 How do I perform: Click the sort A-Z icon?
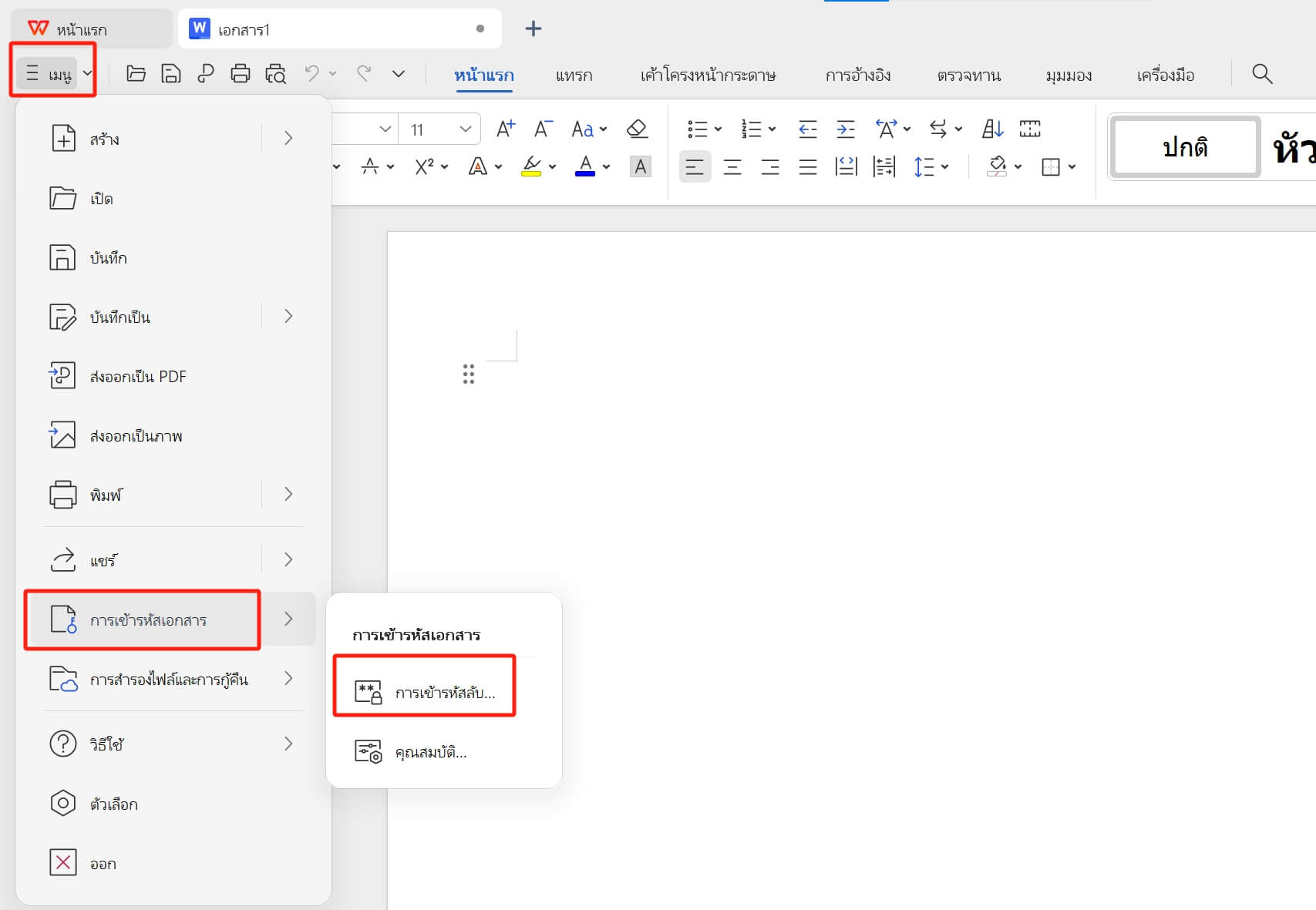[992, 129]
